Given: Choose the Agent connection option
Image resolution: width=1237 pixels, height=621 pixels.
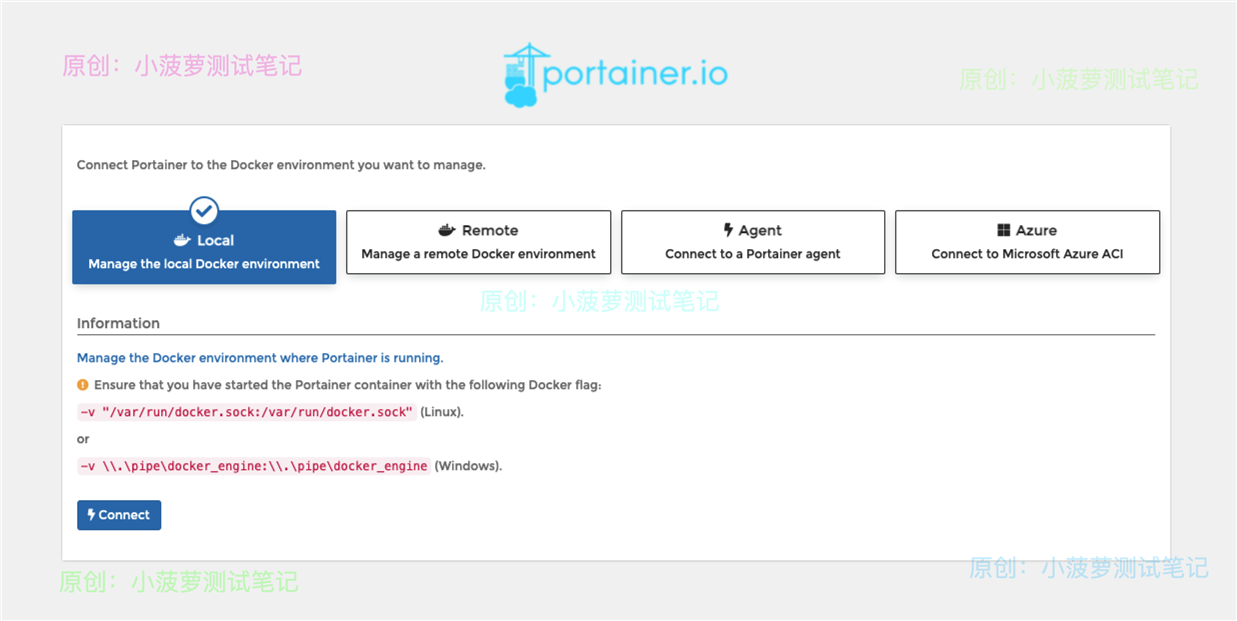Looking at the screenshot, I should pyautogui.click(x=753, y=242).
